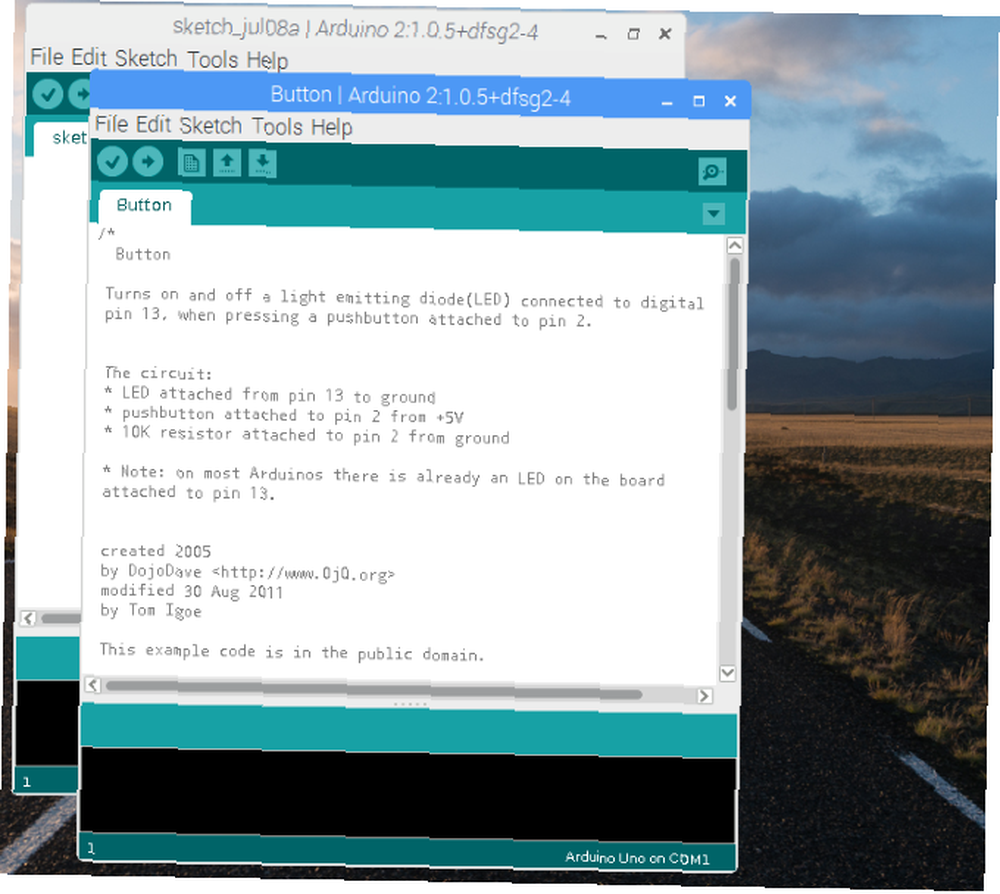Click line number 1 in Button status bar

[x=91, y=848]
